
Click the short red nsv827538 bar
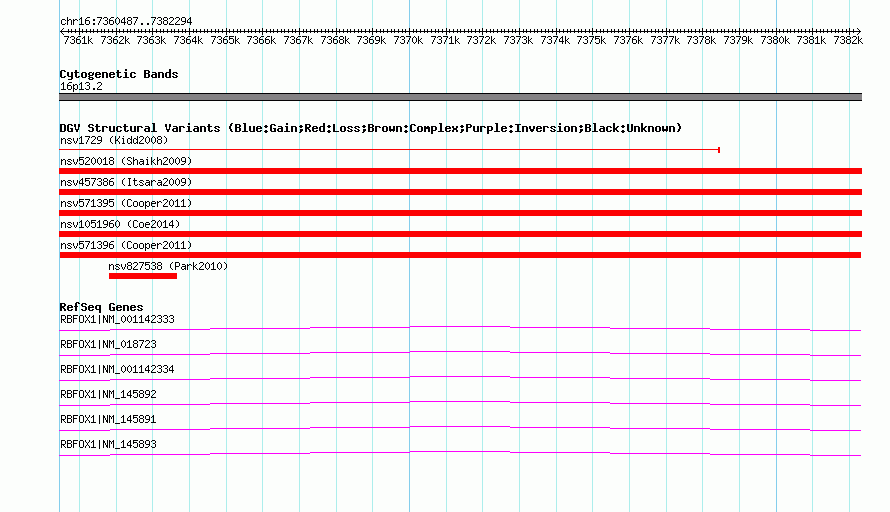click(x=142, y=276)
